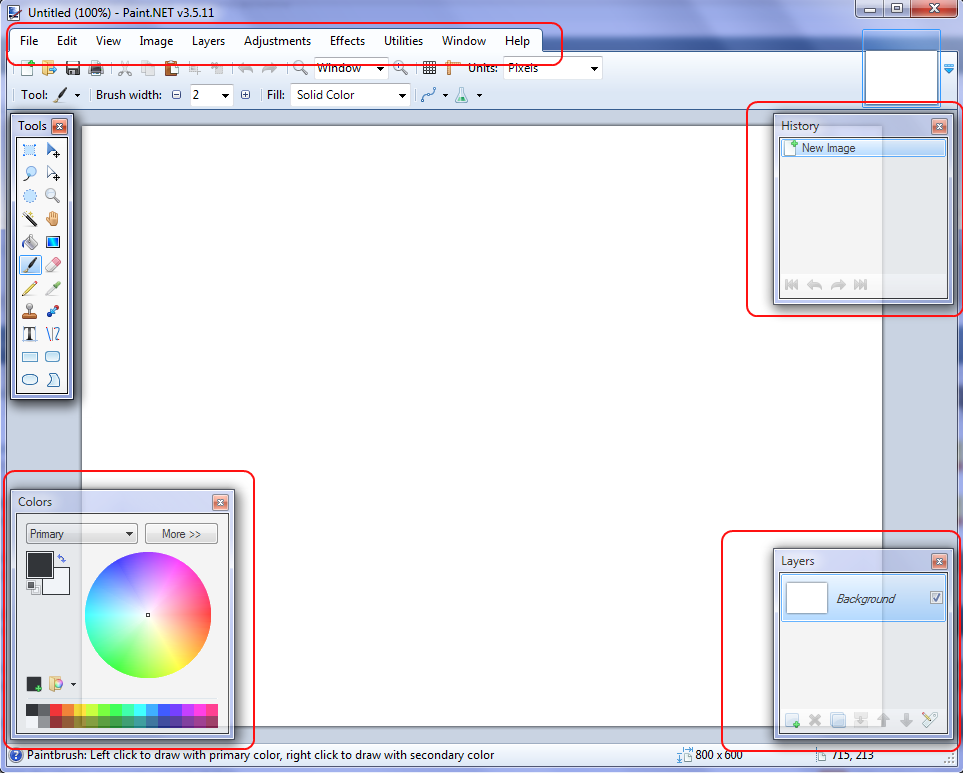This screenshot has width=963, height=773.
Task: Select the Line/Curve tool
Action: click(53, 333)
